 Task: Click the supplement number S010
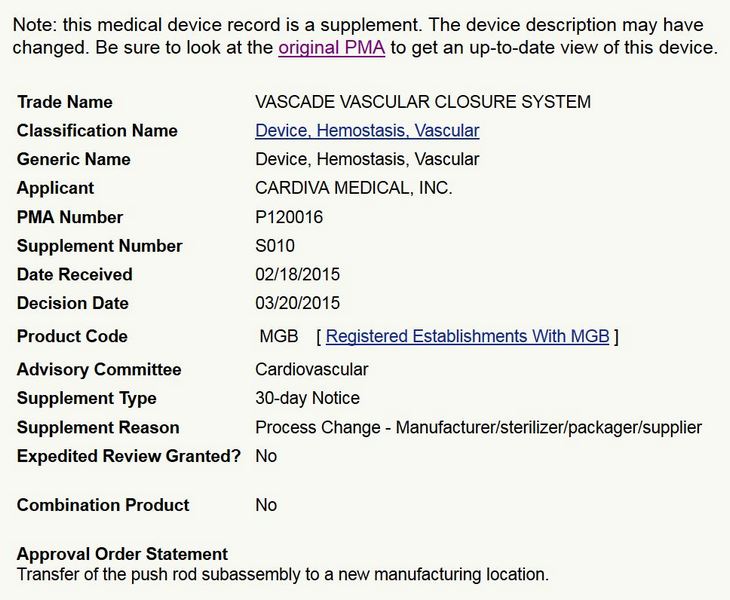tap(275, 246)
